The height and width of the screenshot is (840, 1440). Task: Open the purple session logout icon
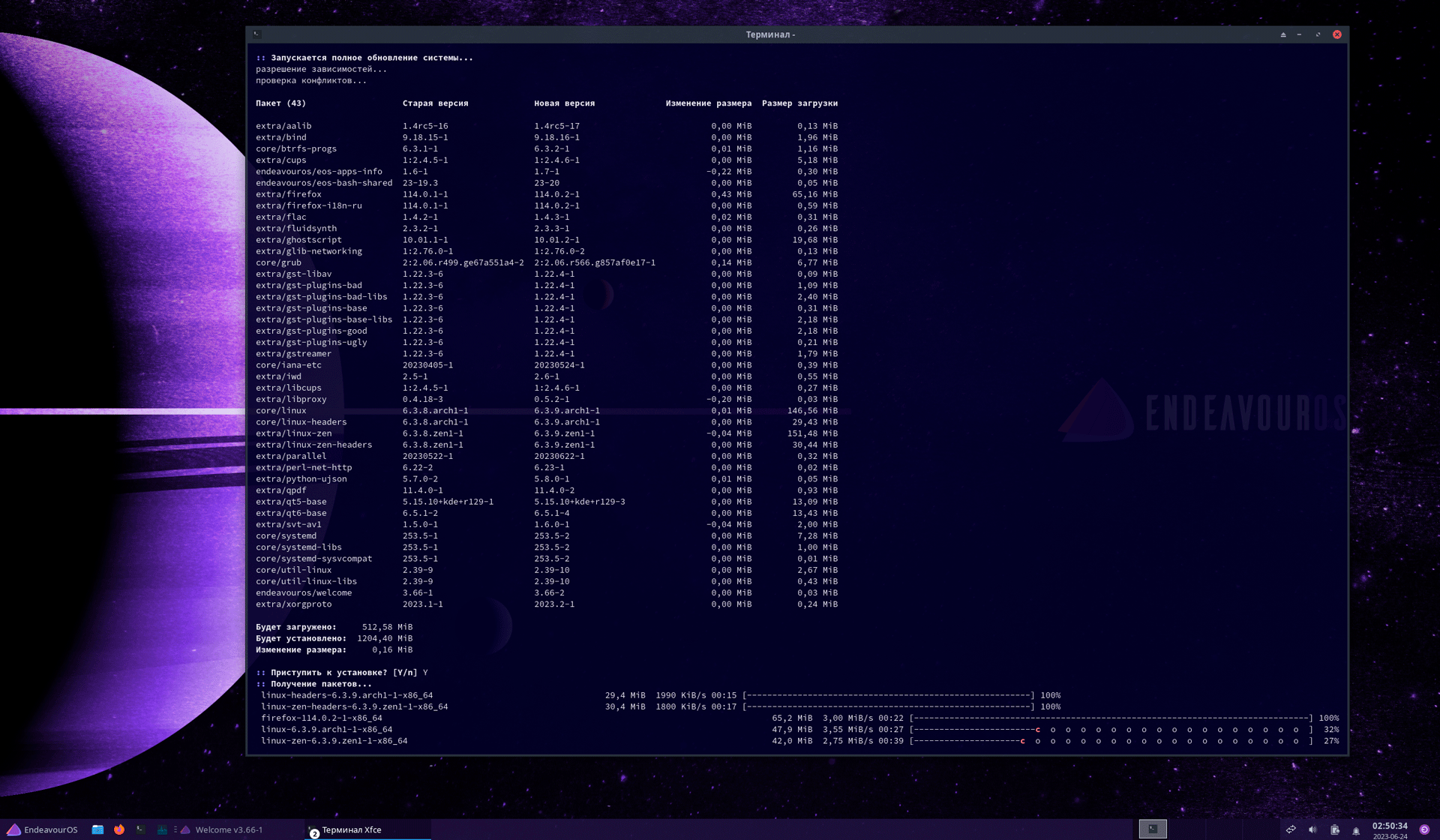tap(1424, 829)
